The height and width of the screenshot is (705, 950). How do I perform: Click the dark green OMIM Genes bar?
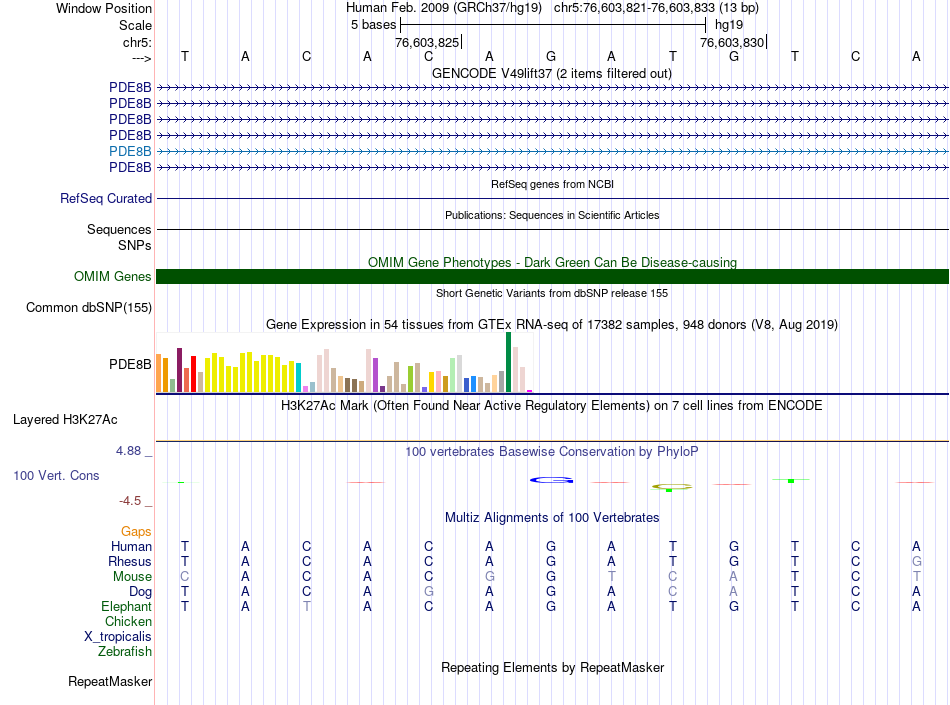[x=552, y=277]
